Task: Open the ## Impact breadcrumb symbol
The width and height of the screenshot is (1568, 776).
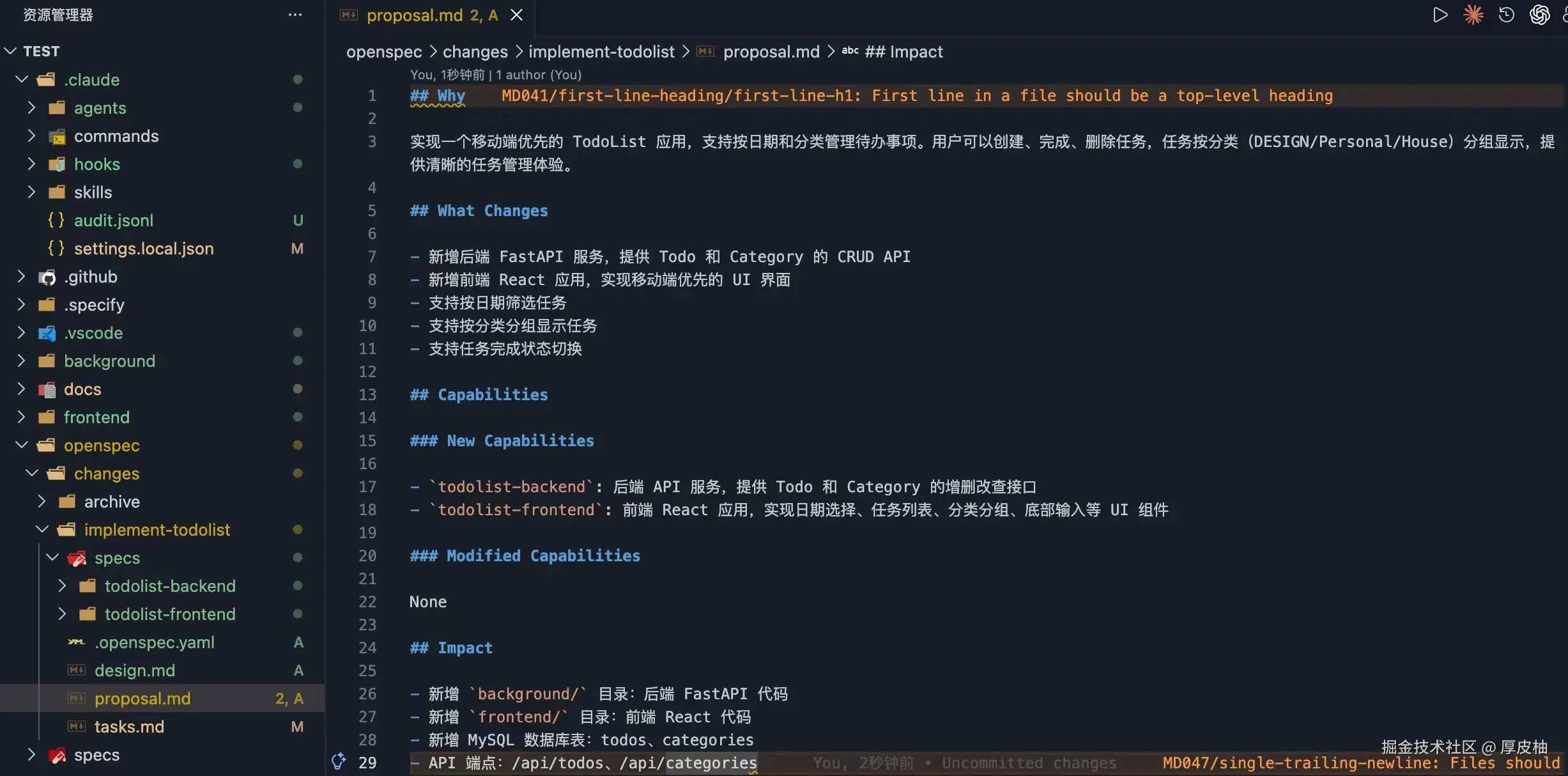Action: point(903,52)
